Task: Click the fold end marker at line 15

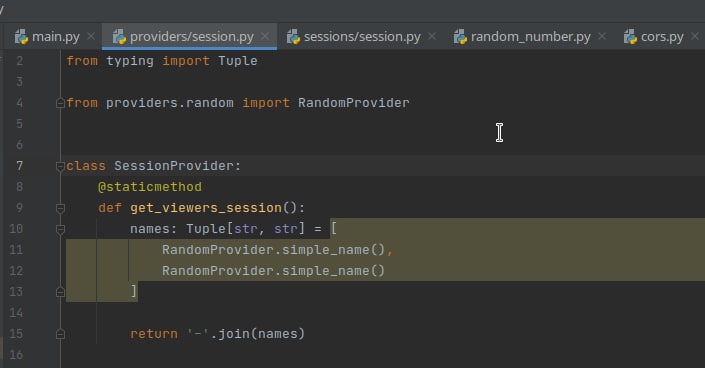Action: point(60,334)
